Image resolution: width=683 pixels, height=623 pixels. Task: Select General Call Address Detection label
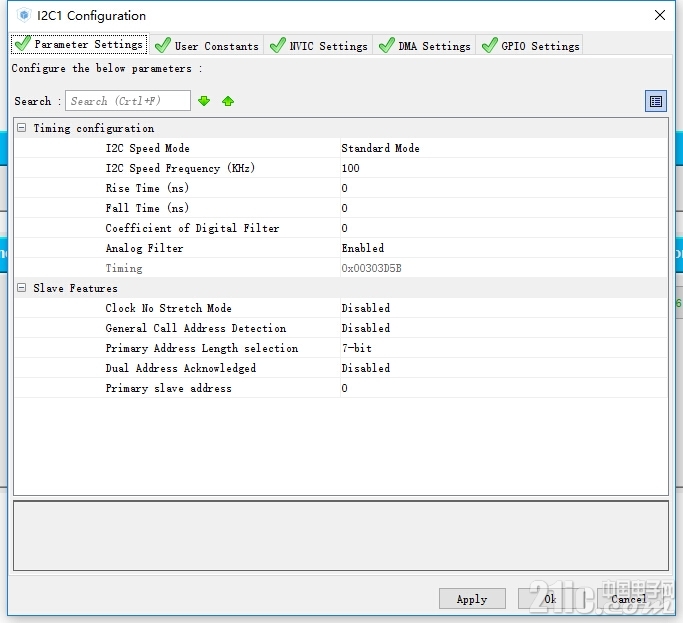[x=196, y=328]
